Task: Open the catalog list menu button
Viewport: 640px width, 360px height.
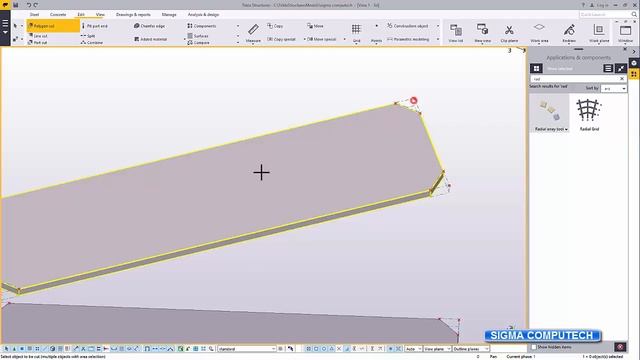Action: point(608,68)
